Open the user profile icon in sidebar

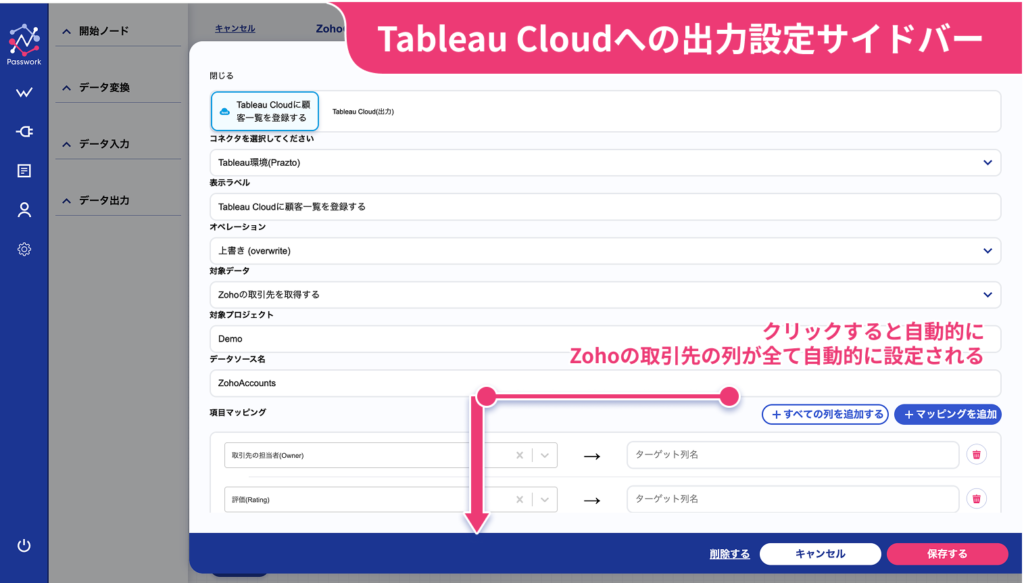pos(24,210)
